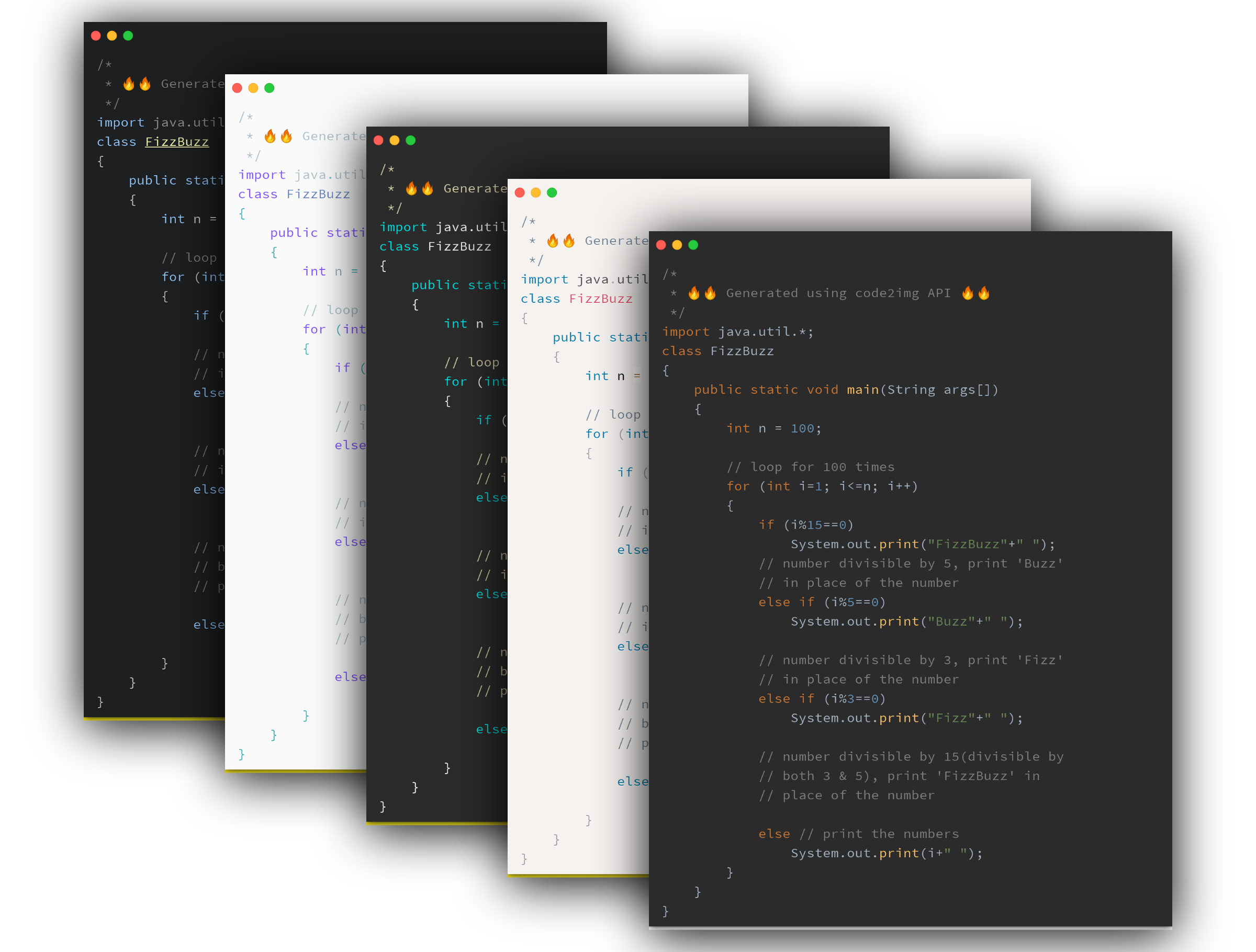
Task: Click yellow dot on the white second window
Action: pos(253,88)
